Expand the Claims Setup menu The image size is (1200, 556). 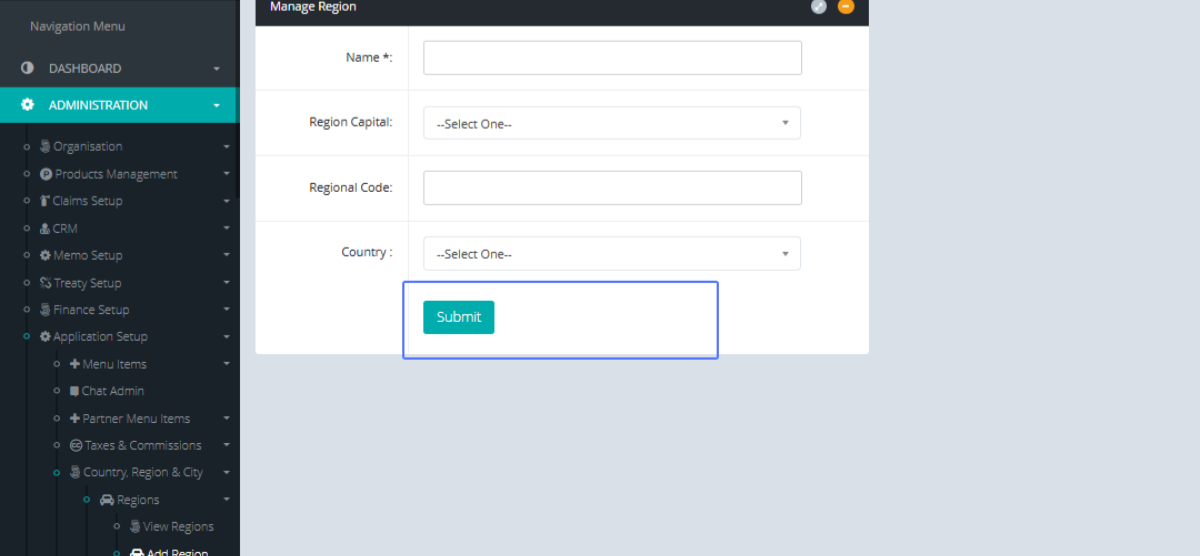pyautogui.click(x=87, y=201)
